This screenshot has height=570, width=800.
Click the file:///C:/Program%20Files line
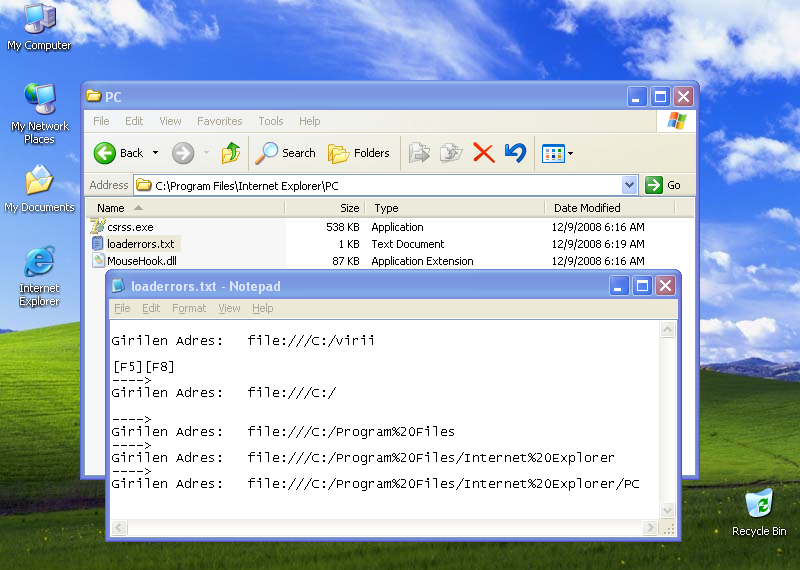[351, 432]
